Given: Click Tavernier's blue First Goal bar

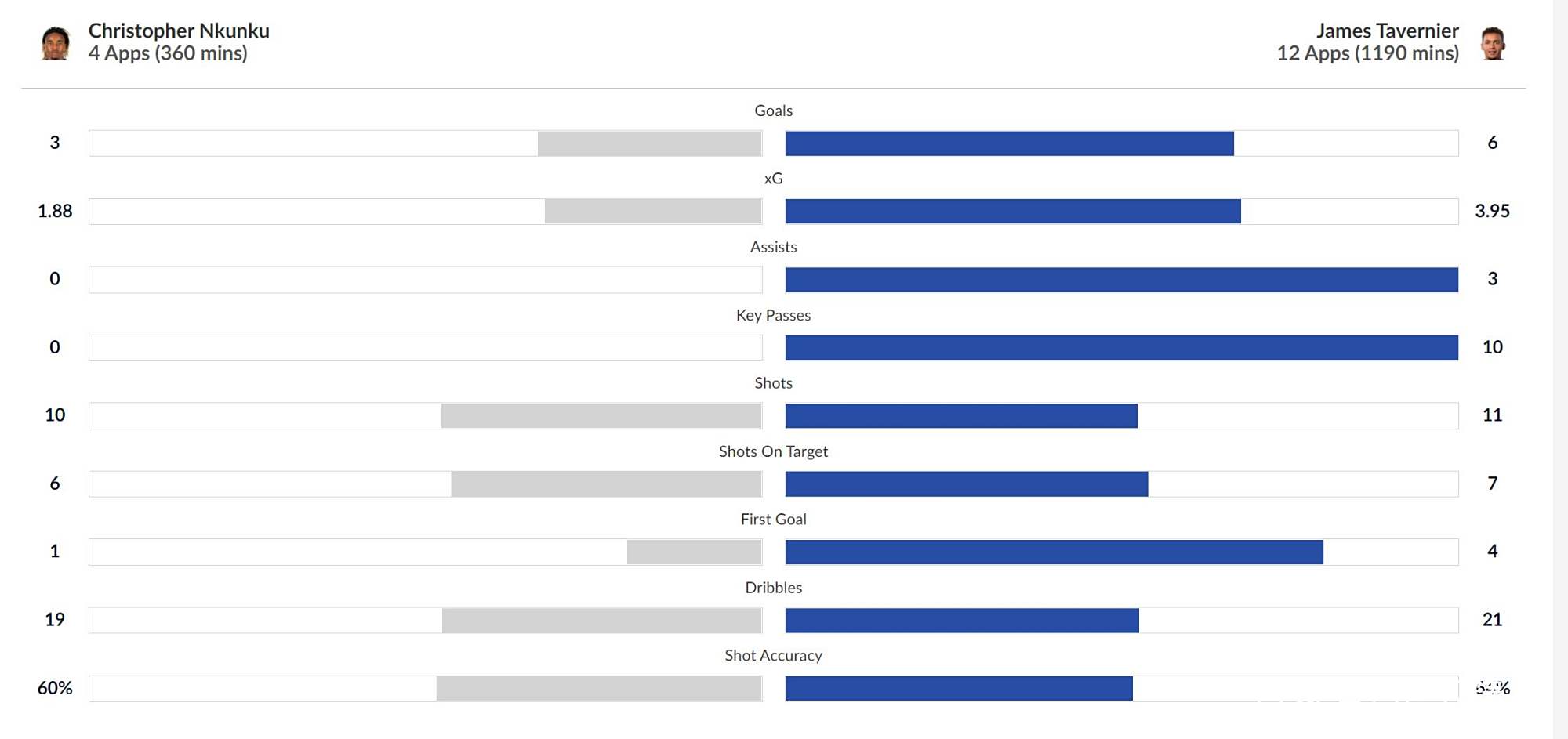Looking at the screenshot, I should click(x=1054, y=552).
